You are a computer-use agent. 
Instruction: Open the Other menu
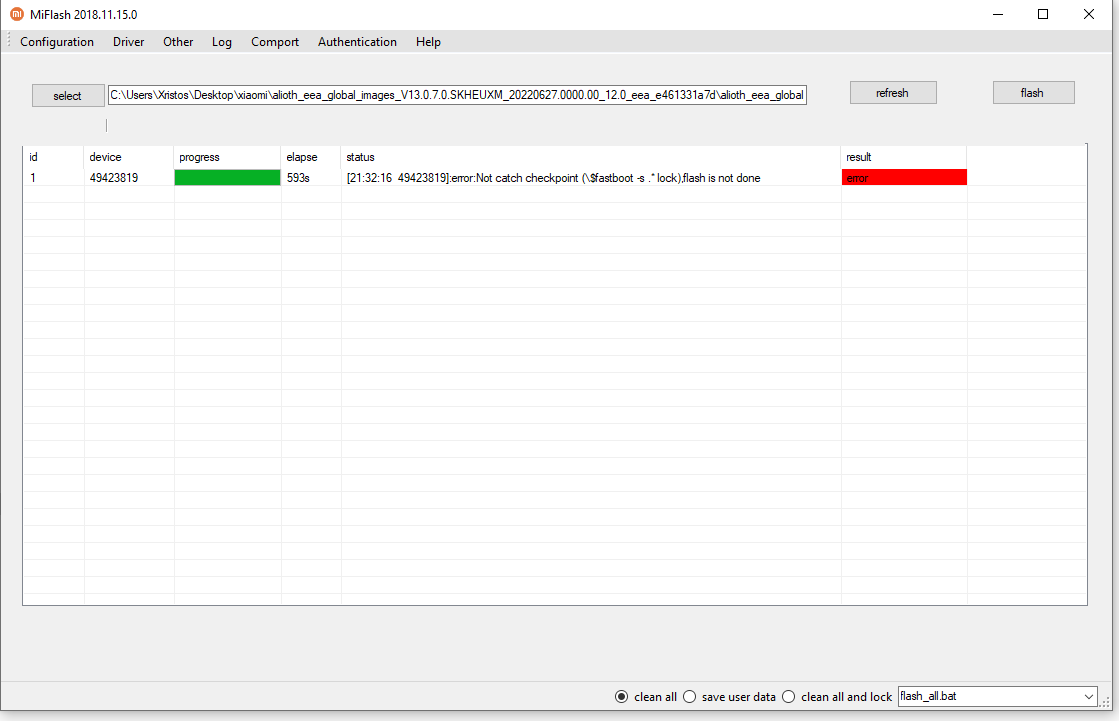178,42
